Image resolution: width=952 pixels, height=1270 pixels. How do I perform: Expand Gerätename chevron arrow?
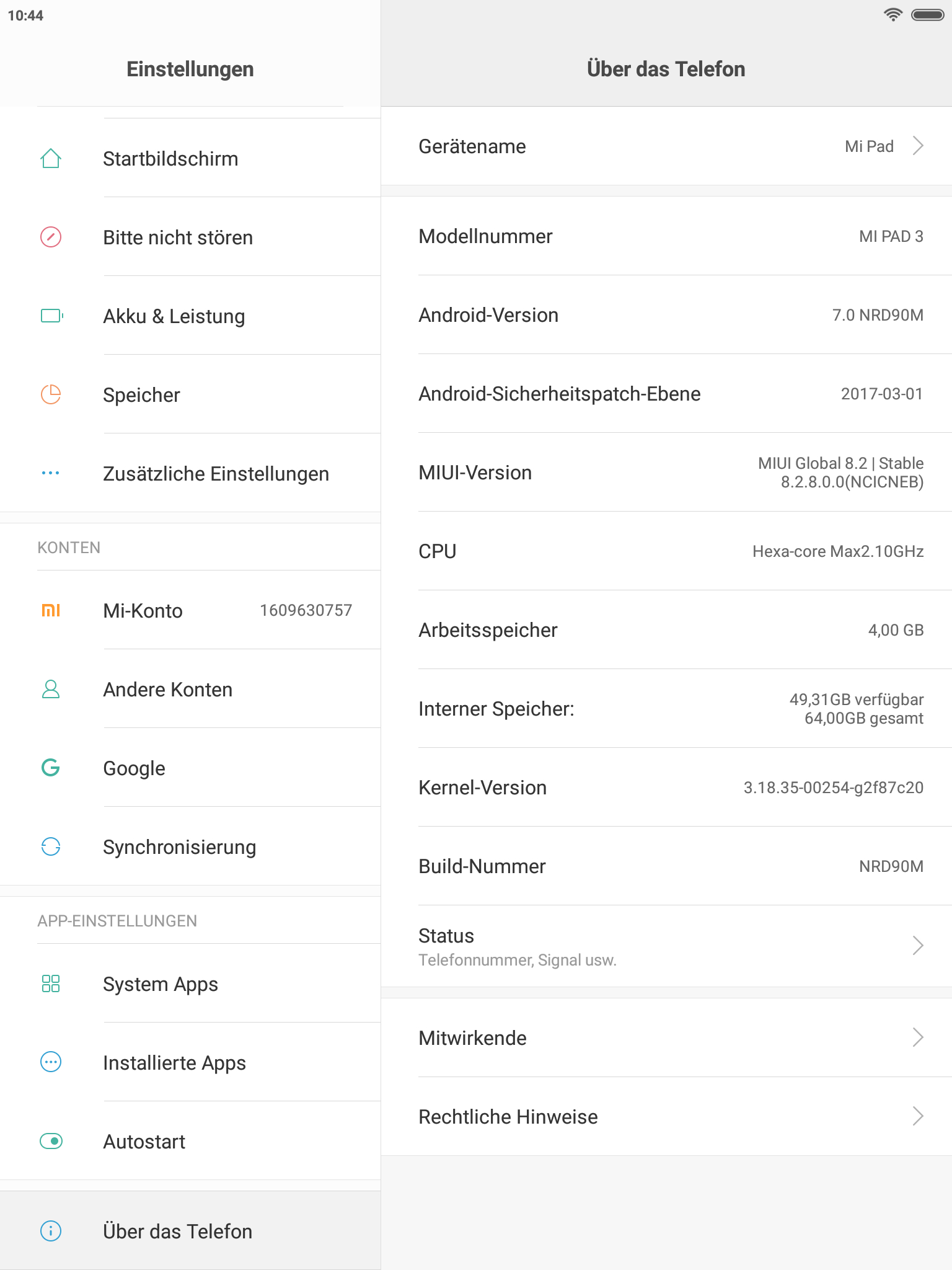coord(918,146)
